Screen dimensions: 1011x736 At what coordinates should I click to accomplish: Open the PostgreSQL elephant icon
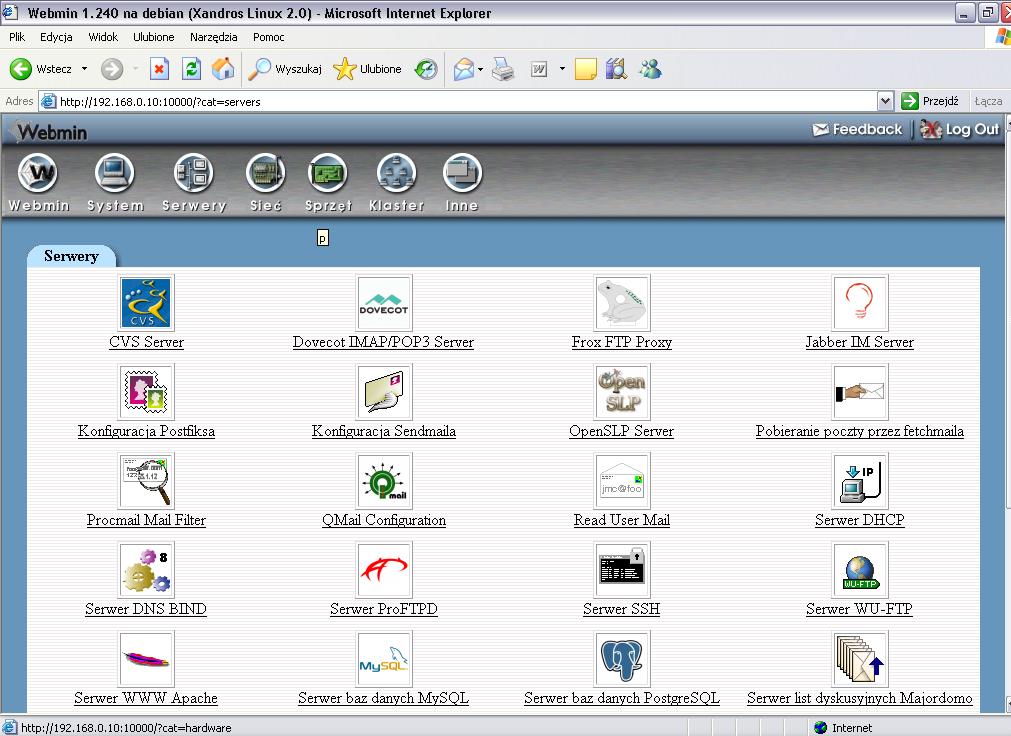(x=622, y=659)
